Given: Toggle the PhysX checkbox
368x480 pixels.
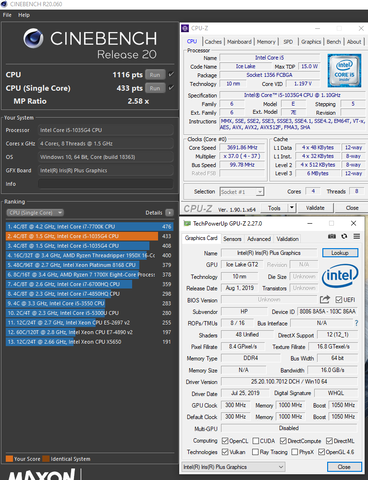Looking at the screenshot, I should click(x=295, y=452).
